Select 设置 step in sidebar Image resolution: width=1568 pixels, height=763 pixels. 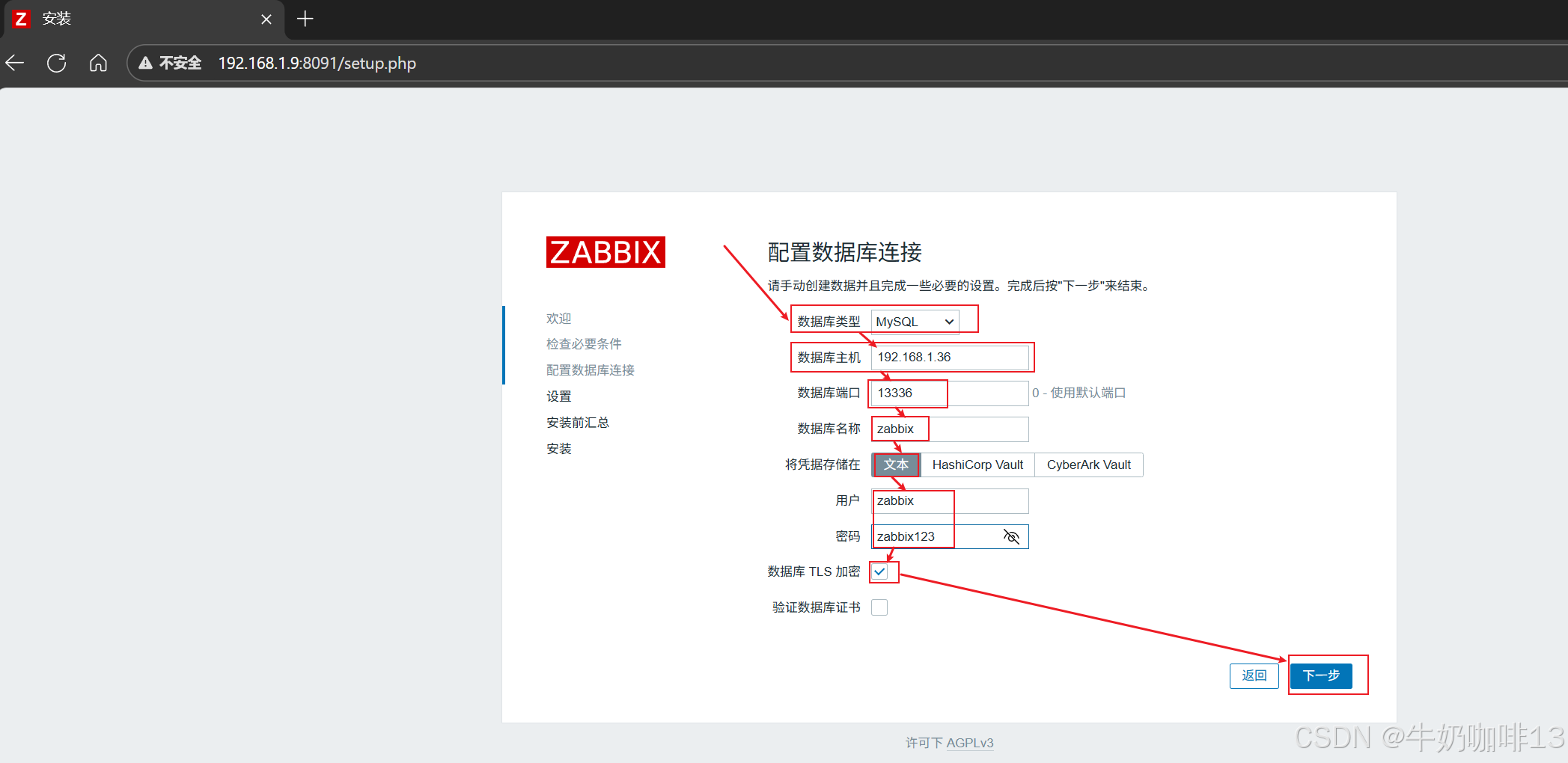pos(558,396)
